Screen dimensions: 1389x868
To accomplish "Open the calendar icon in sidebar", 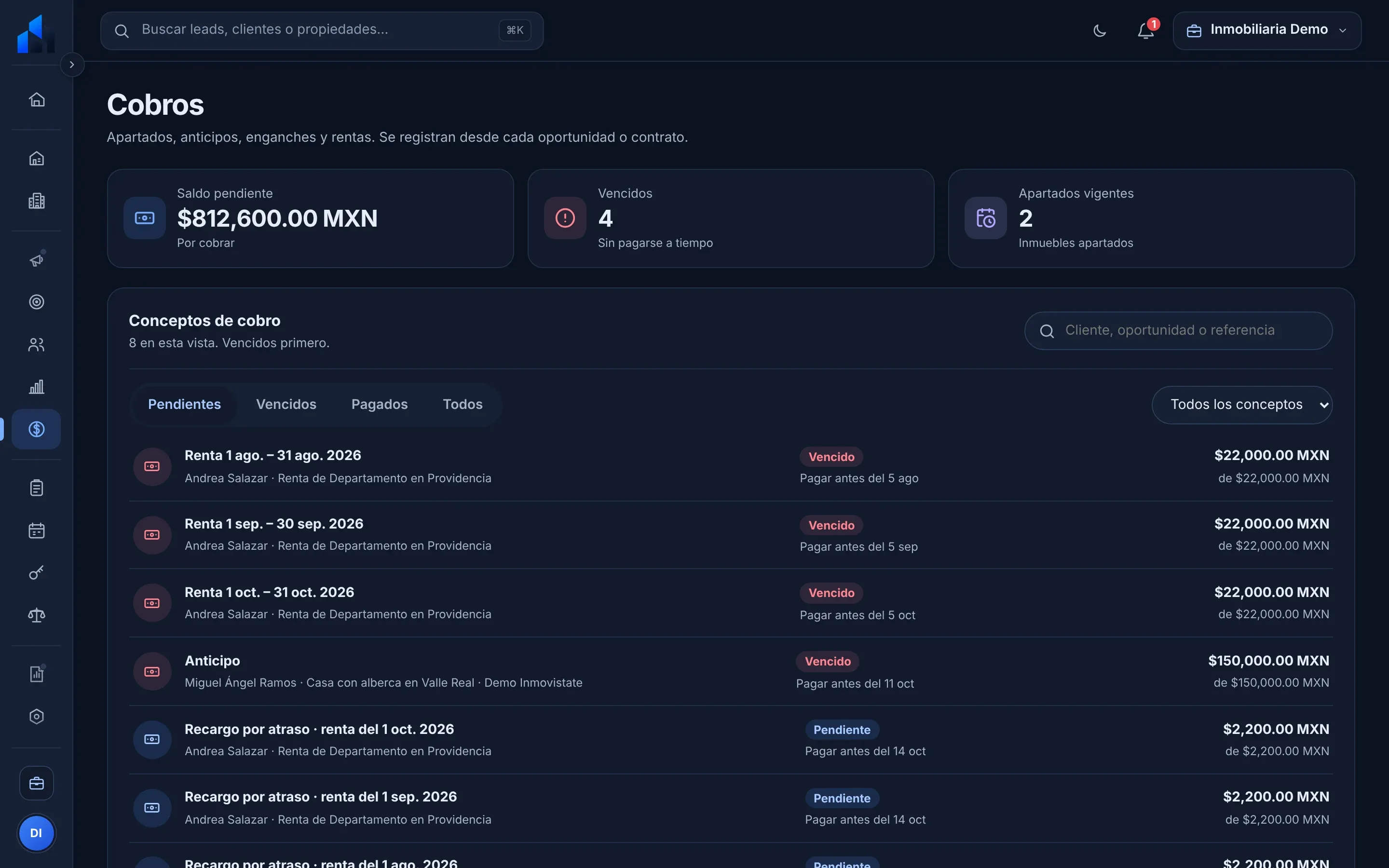I will 37,530.
